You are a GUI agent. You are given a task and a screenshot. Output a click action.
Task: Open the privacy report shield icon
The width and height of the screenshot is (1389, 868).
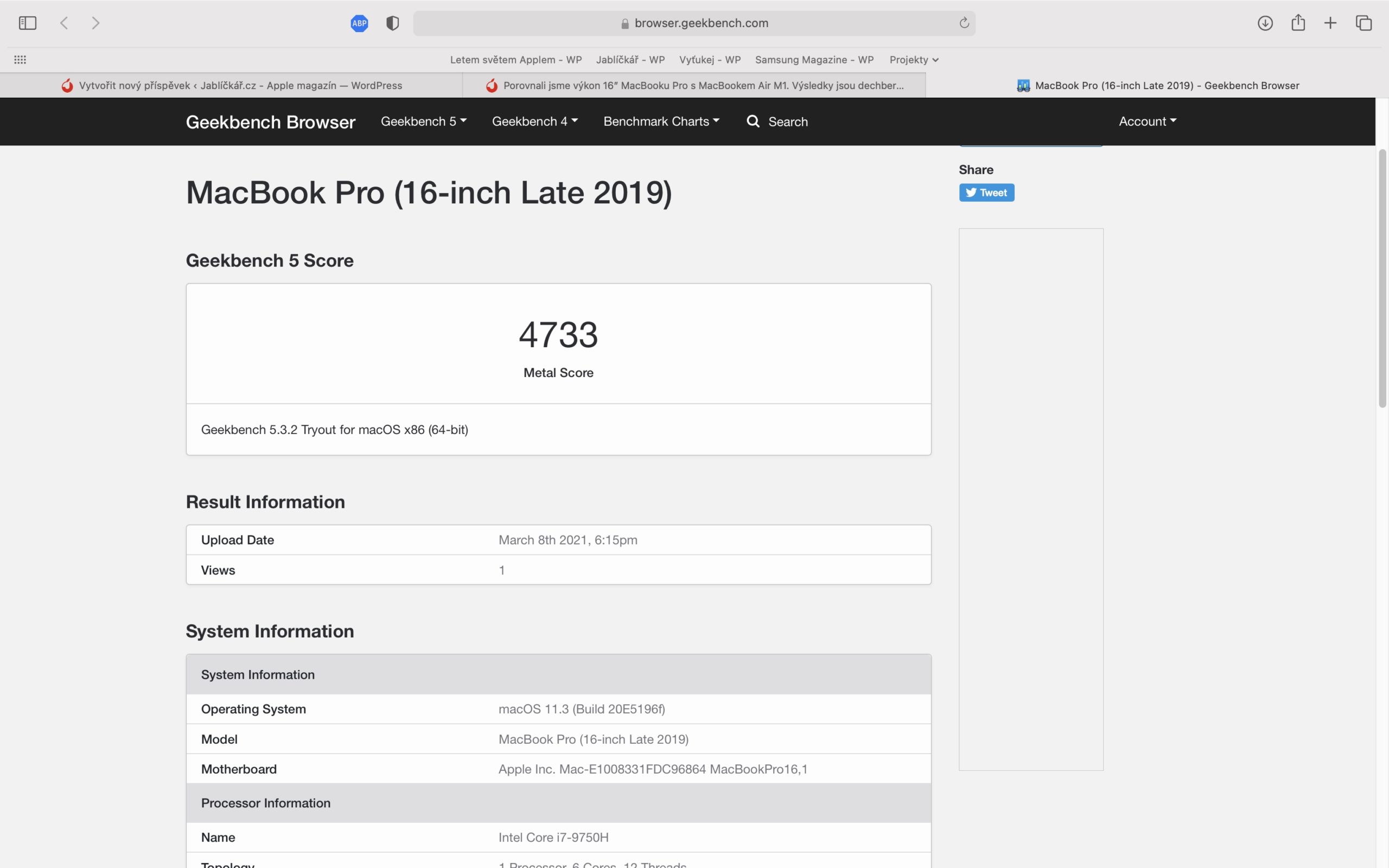pyautogui.click(x=393, y=23)
